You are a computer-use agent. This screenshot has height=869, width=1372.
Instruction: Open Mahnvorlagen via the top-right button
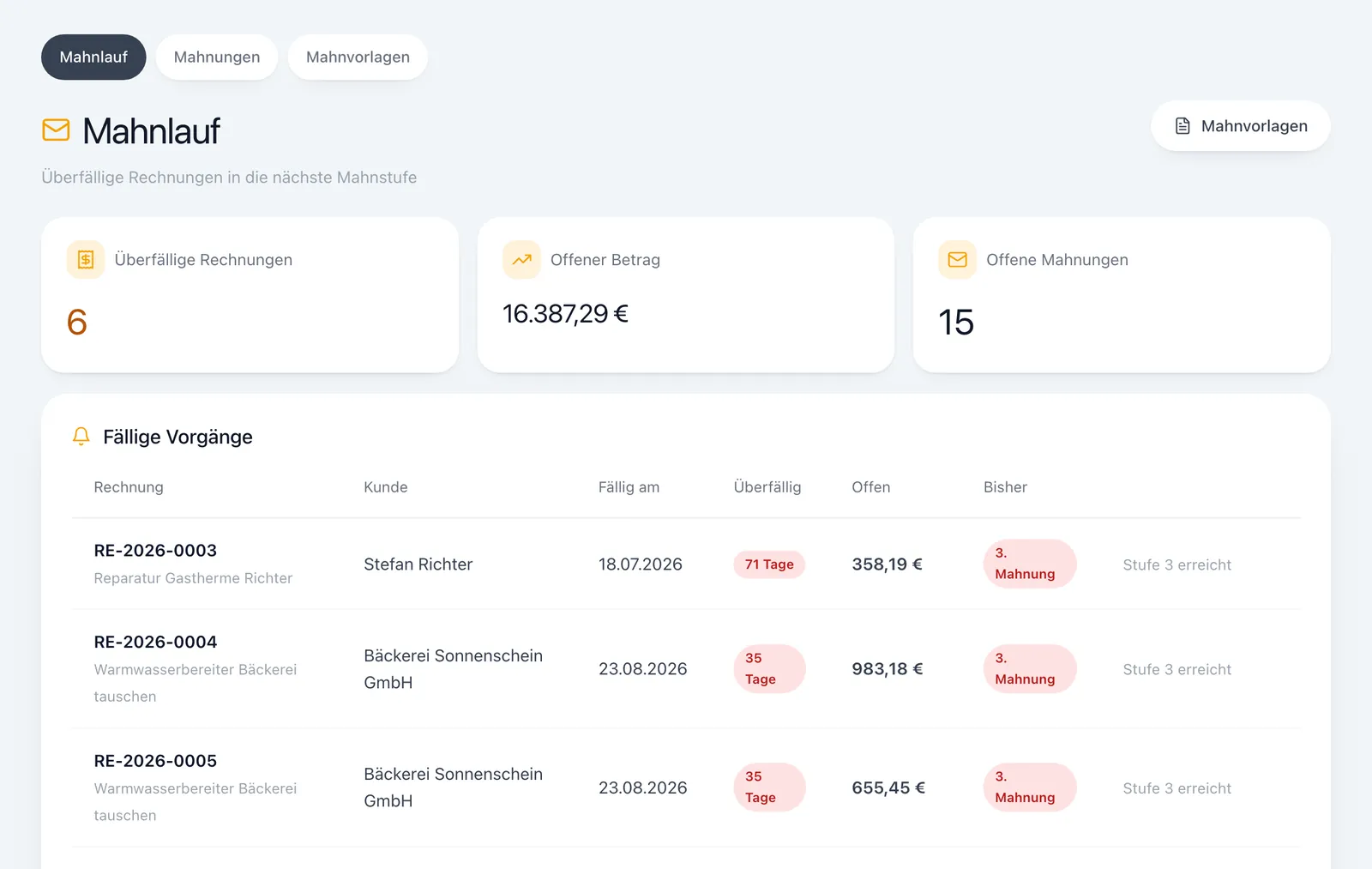point(1241,126)
